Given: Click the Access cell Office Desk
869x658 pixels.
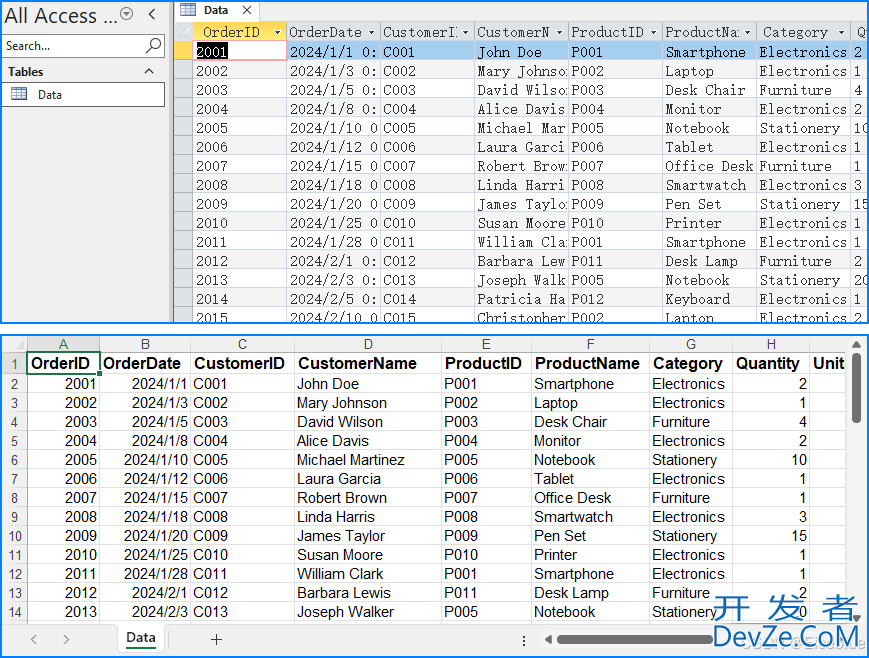Looking at the screenshot, I should coord(709,166).
